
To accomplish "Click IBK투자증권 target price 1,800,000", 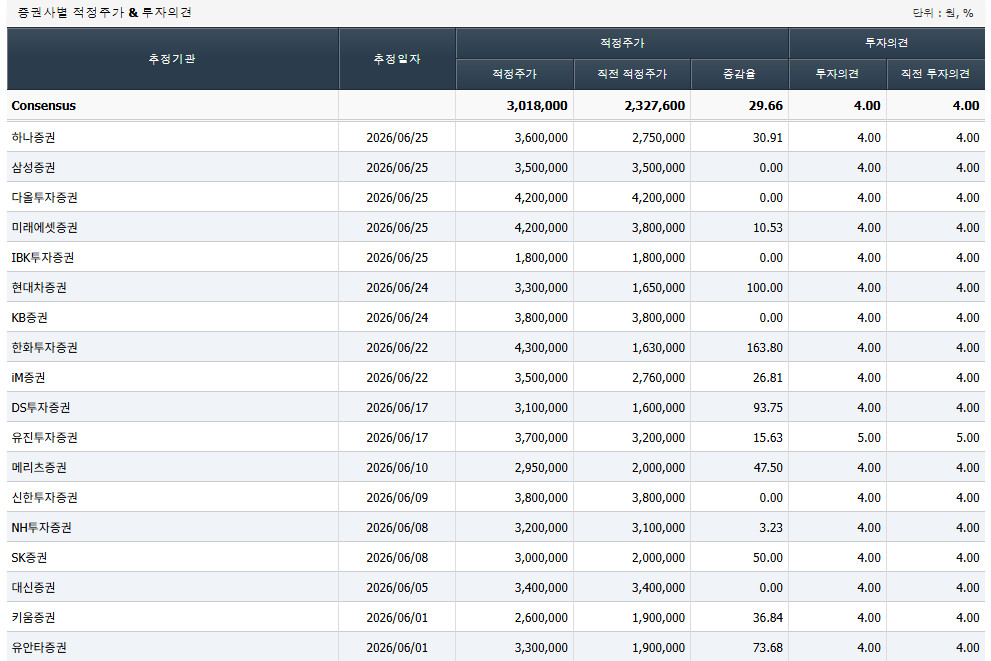I will [541, 257].
